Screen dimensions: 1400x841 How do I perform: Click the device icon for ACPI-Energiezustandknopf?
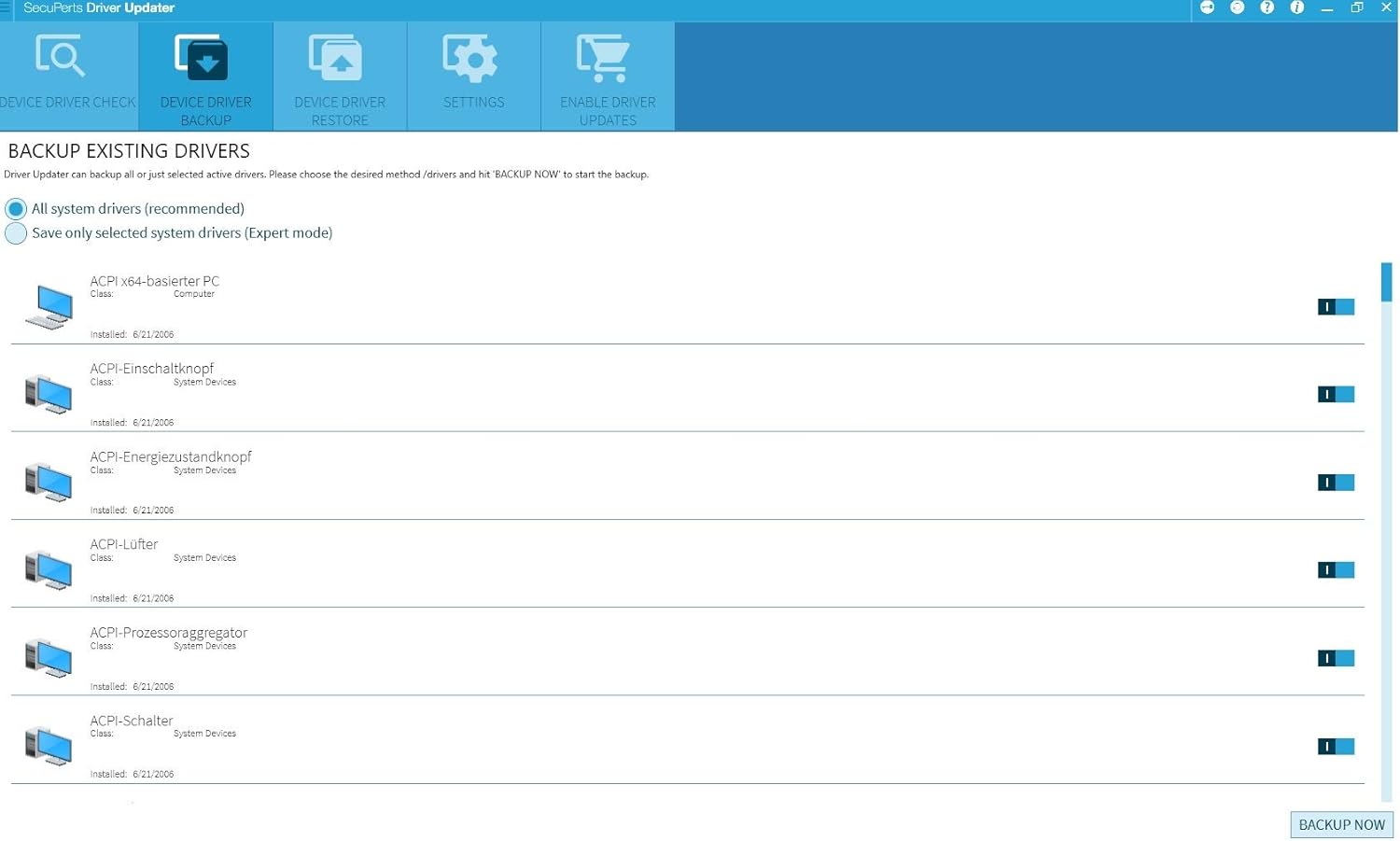click(49, 482)
